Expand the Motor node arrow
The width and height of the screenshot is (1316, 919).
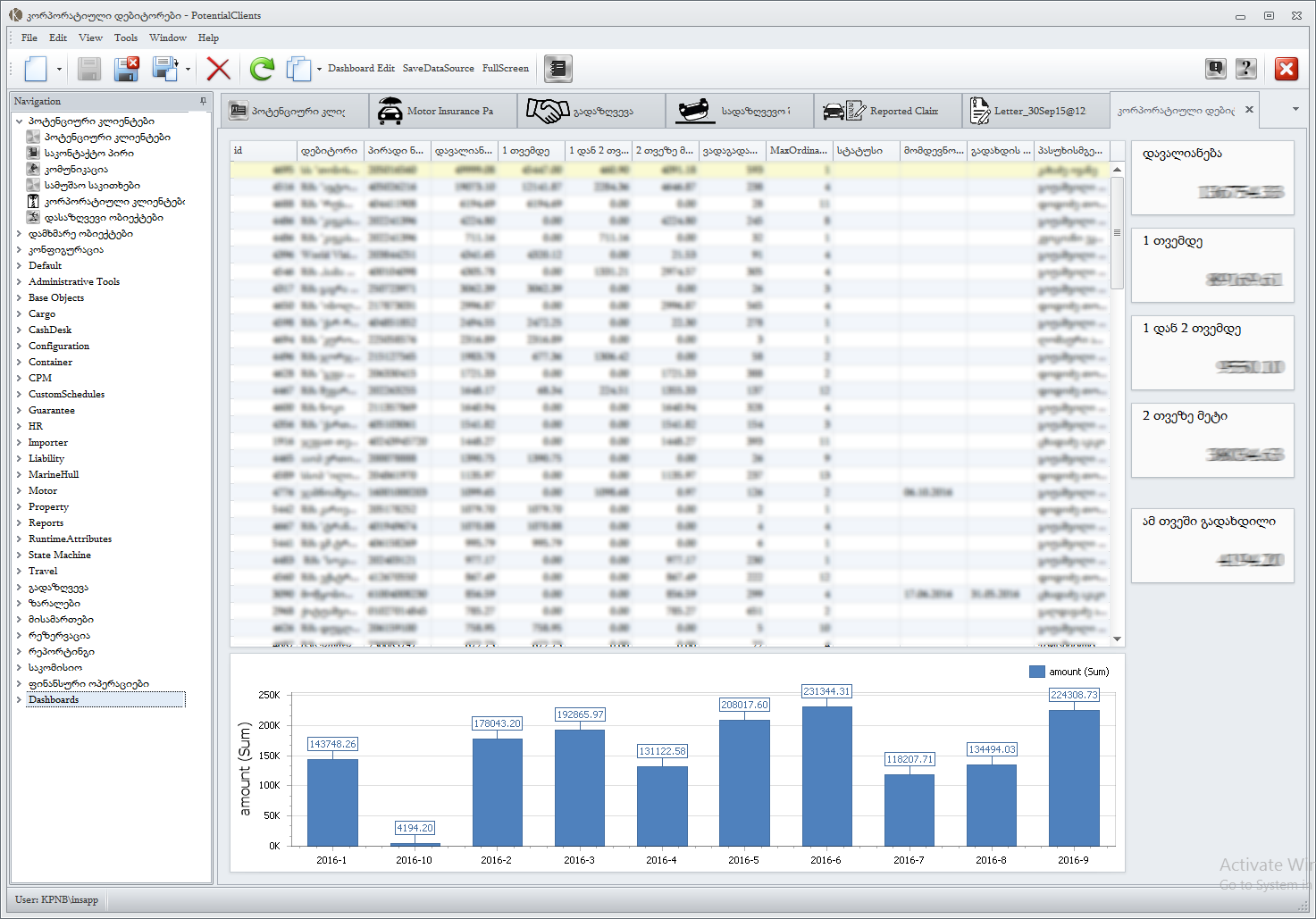tap(20, 490)
